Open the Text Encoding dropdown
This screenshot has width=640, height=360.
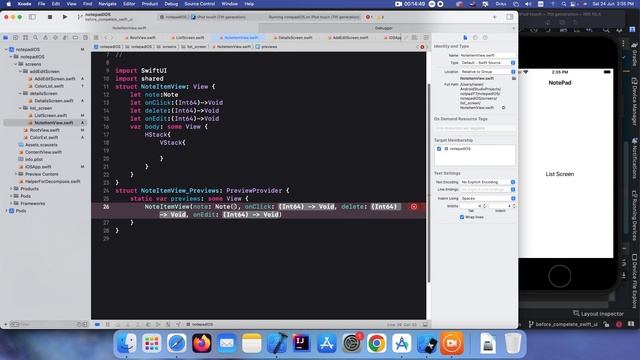pos(488,182)
